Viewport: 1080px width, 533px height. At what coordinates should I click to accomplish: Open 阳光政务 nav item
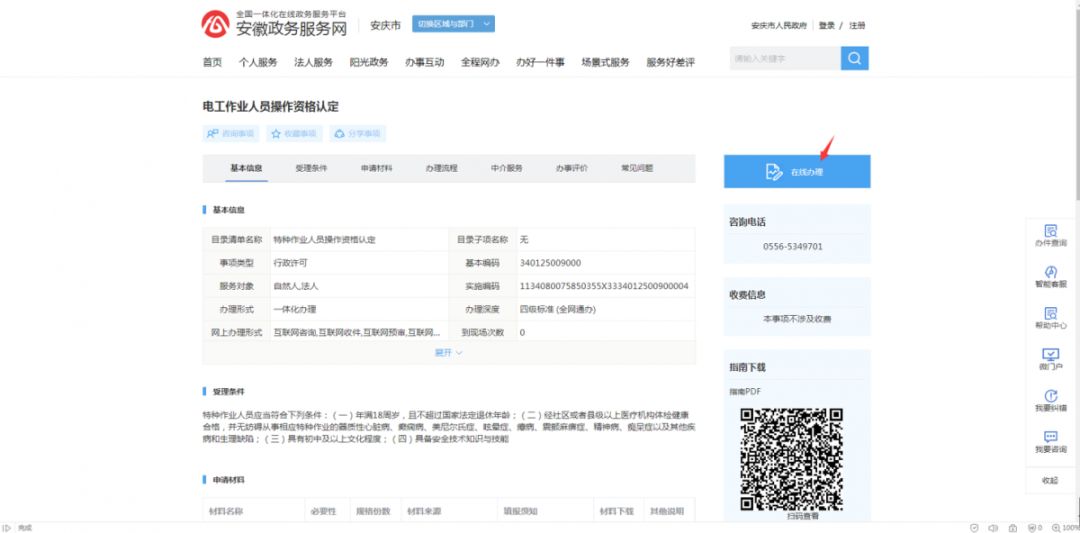coord(368,62)
